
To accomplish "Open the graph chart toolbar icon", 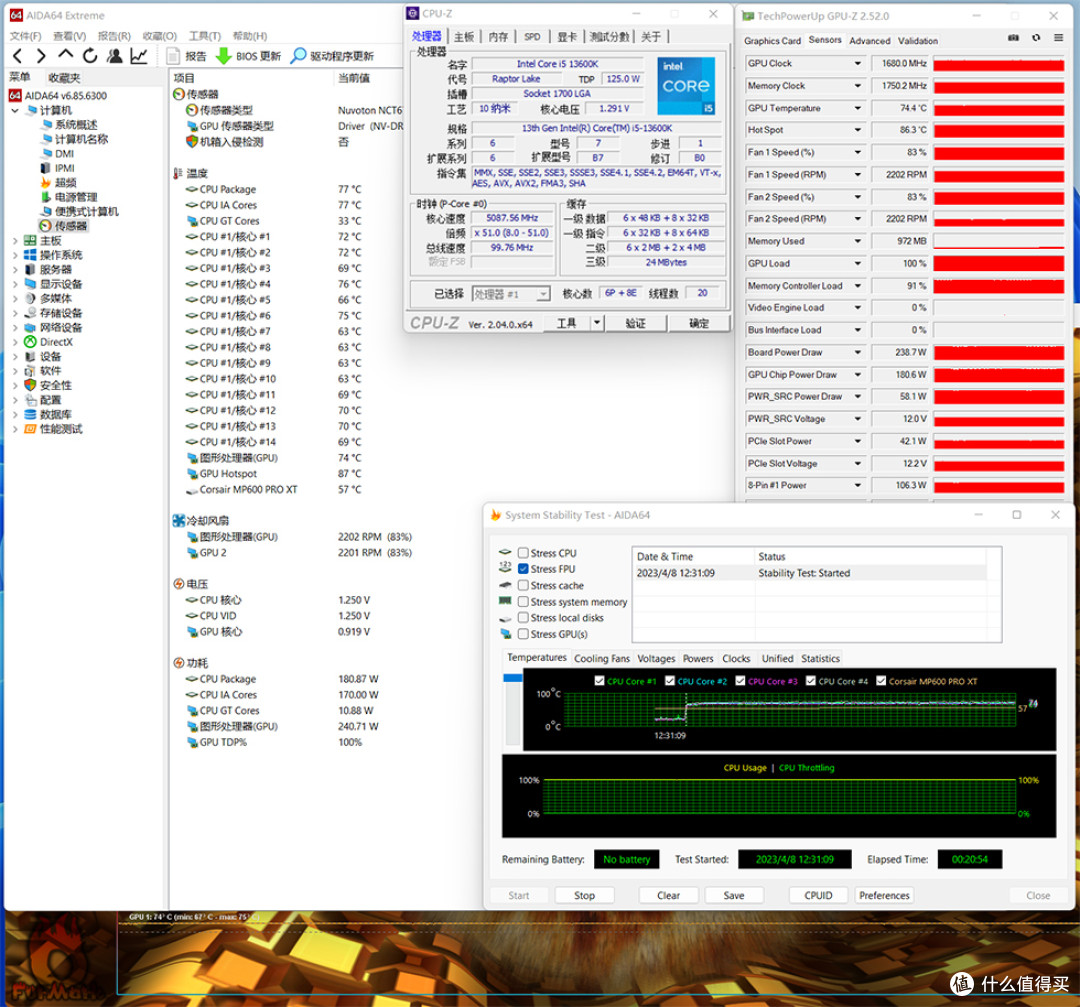I will [x=139, y=56].
